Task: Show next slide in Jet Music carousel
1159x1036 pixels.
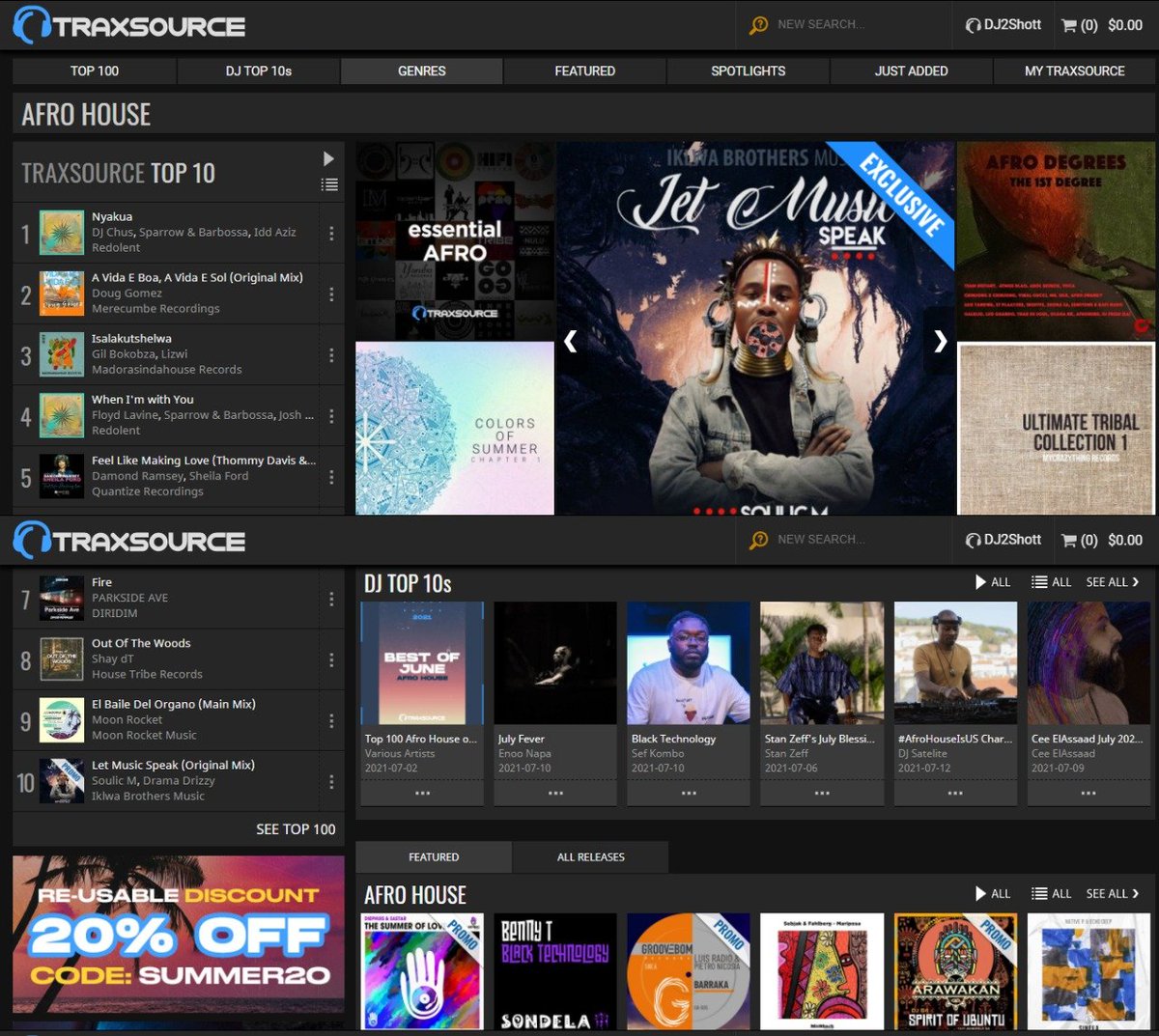Action: 940,340
